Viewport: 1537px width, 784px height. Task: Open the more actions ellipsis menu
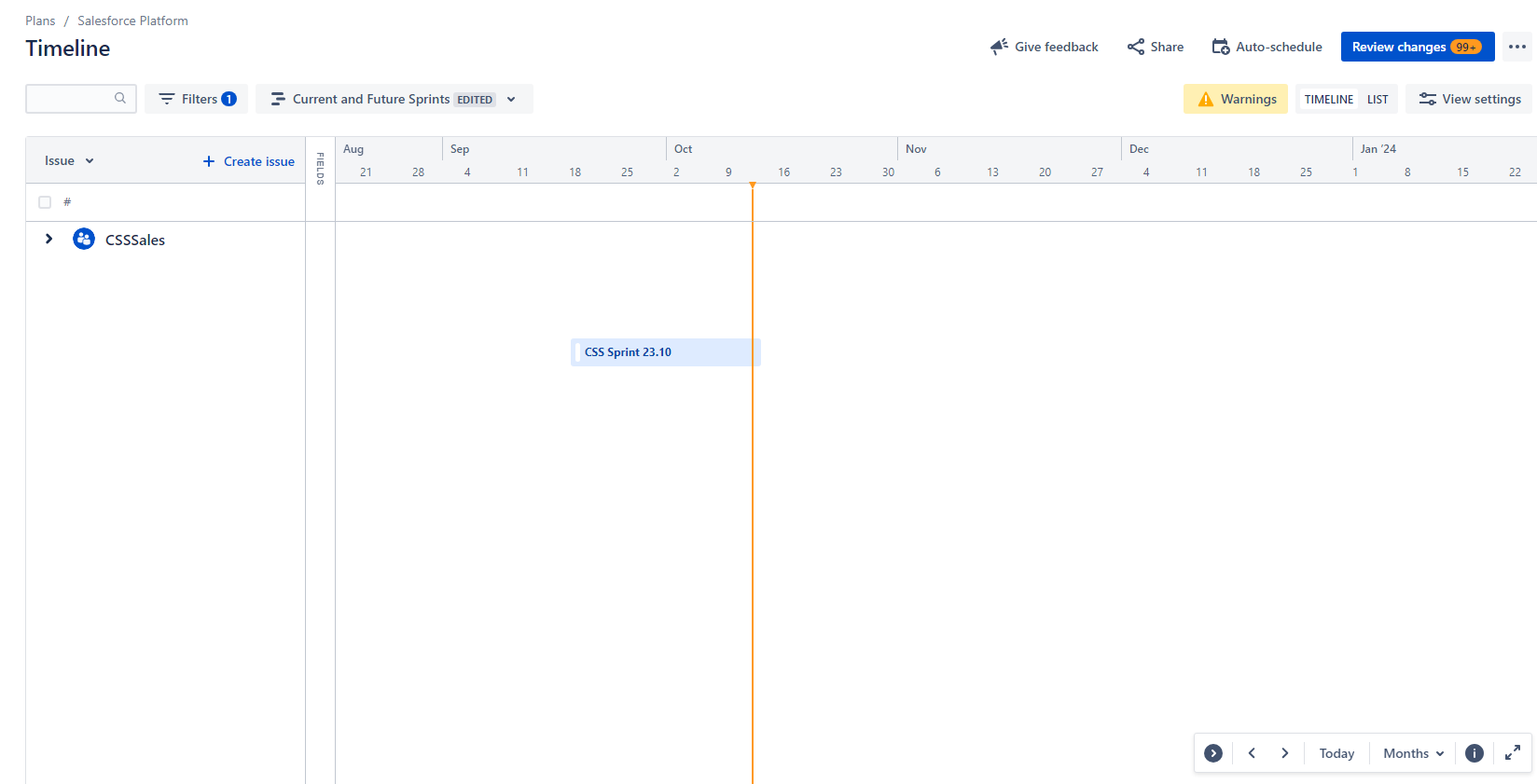(x=1517, y=47)
